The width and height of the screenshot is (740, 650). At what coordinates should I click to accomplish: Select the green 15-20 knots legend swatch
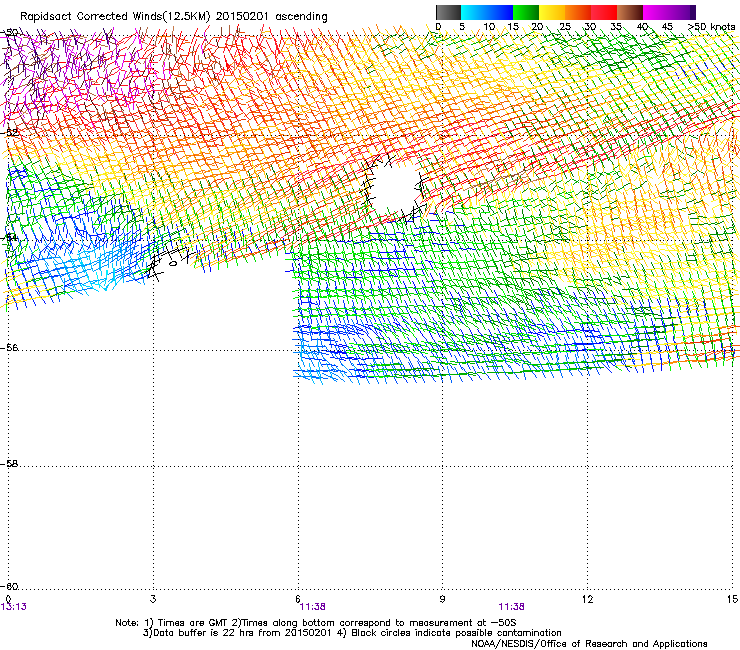526,12
